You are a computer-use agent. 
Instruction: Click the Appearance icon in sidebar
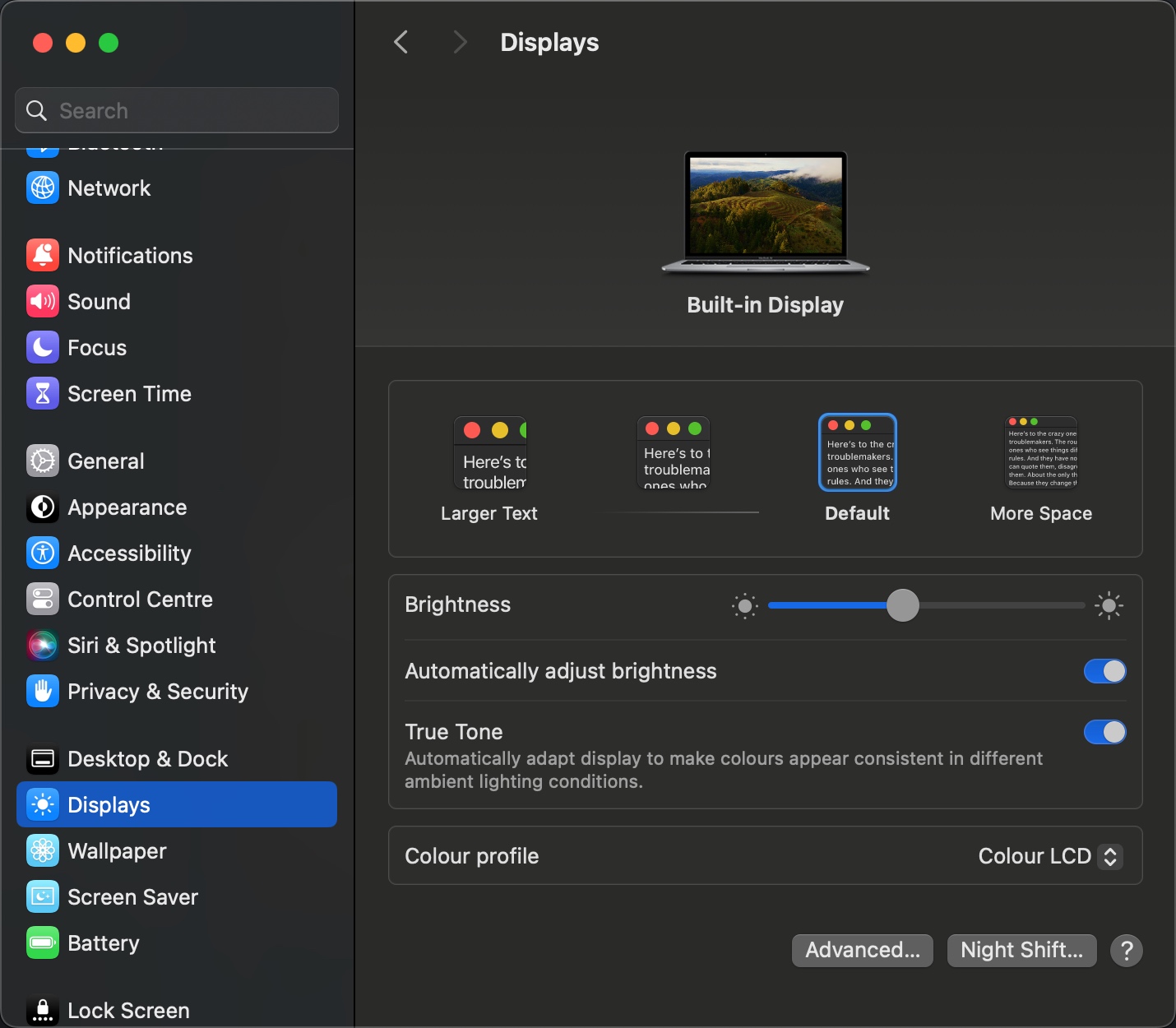point(43,507)
